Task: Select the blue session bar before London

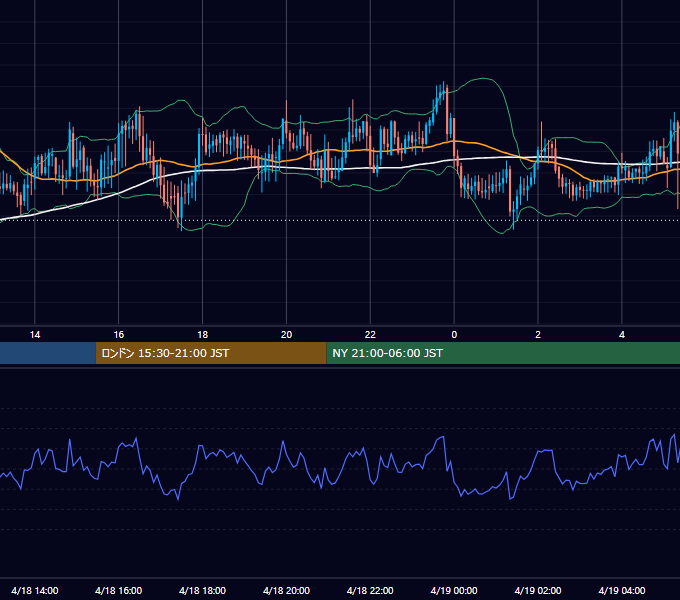Action: [x=48, y=353]
